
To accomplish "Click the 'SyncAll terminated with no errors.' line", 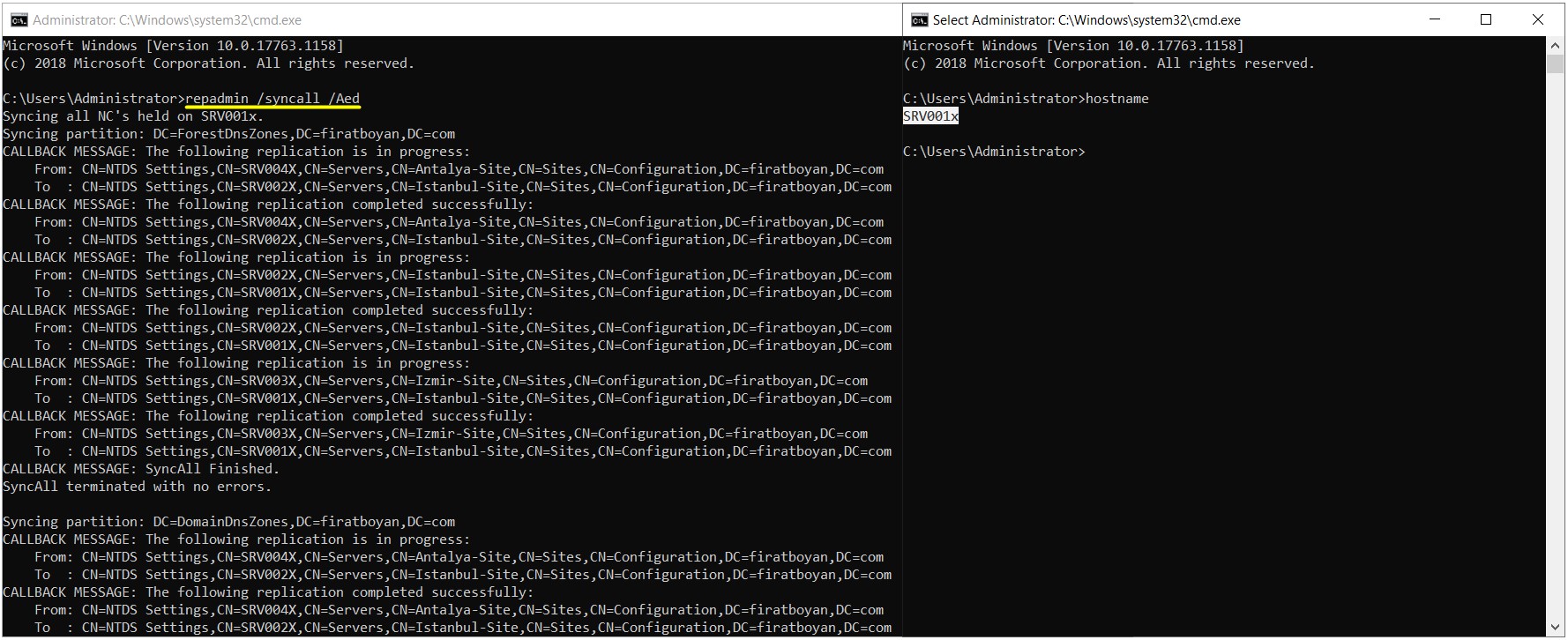I will coord(137,487).
